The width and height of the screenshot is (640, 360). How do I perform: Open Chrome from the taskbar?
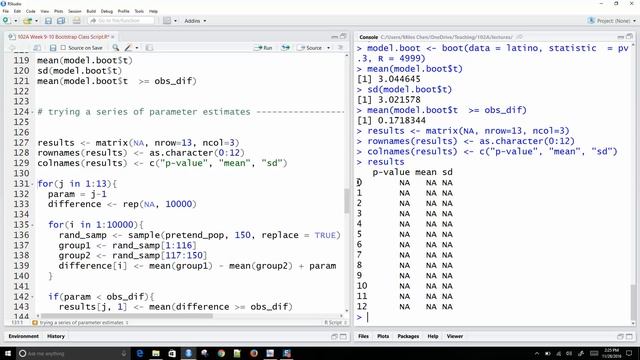tap(221, 353)
